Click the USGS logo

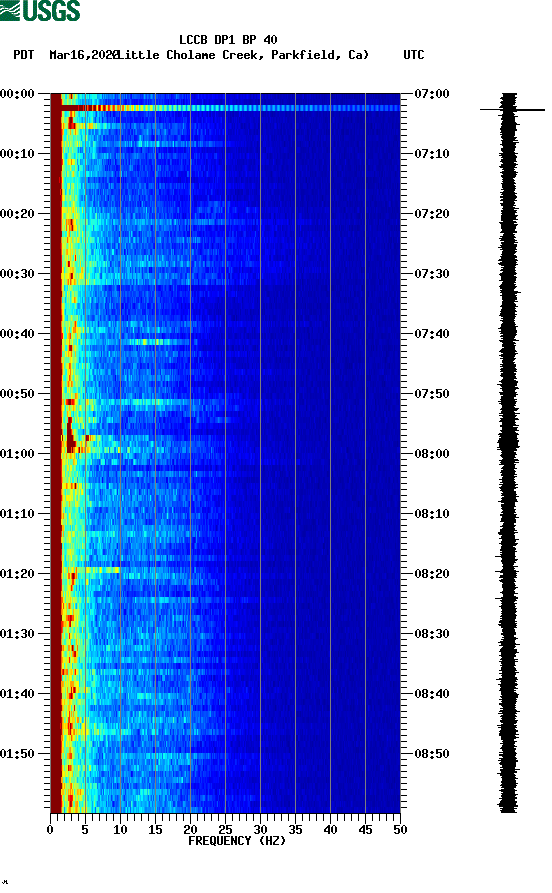tap(40, 10)
